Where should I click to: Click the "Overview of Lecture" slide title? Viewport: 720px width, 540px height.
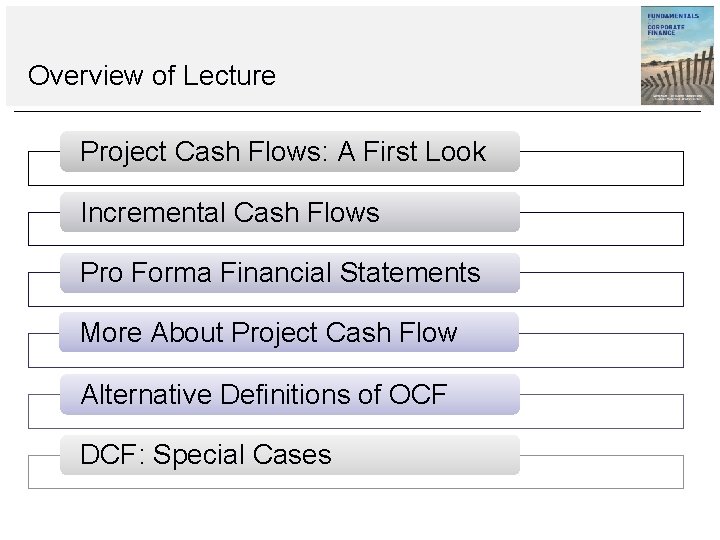152,76
